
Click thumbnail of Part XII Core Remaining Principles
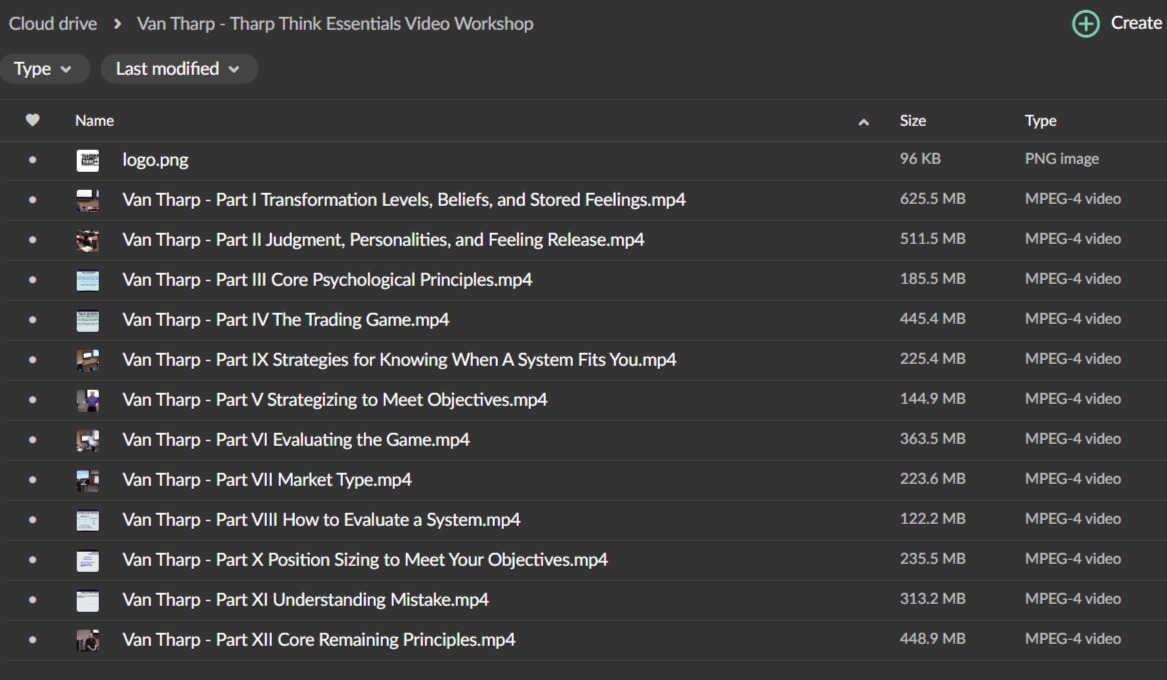pos(88,641)
